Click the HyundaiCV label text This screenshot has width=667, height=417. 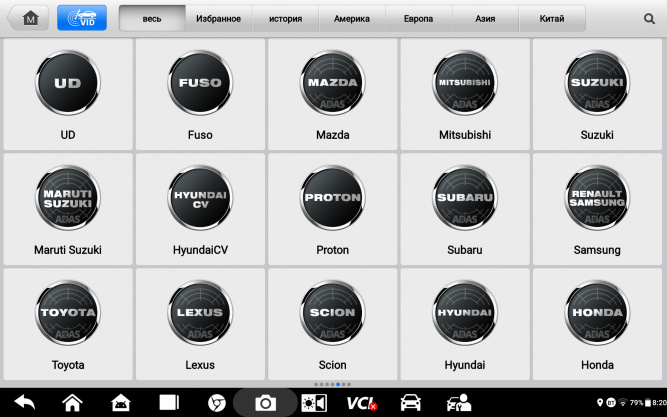(200, 250)
